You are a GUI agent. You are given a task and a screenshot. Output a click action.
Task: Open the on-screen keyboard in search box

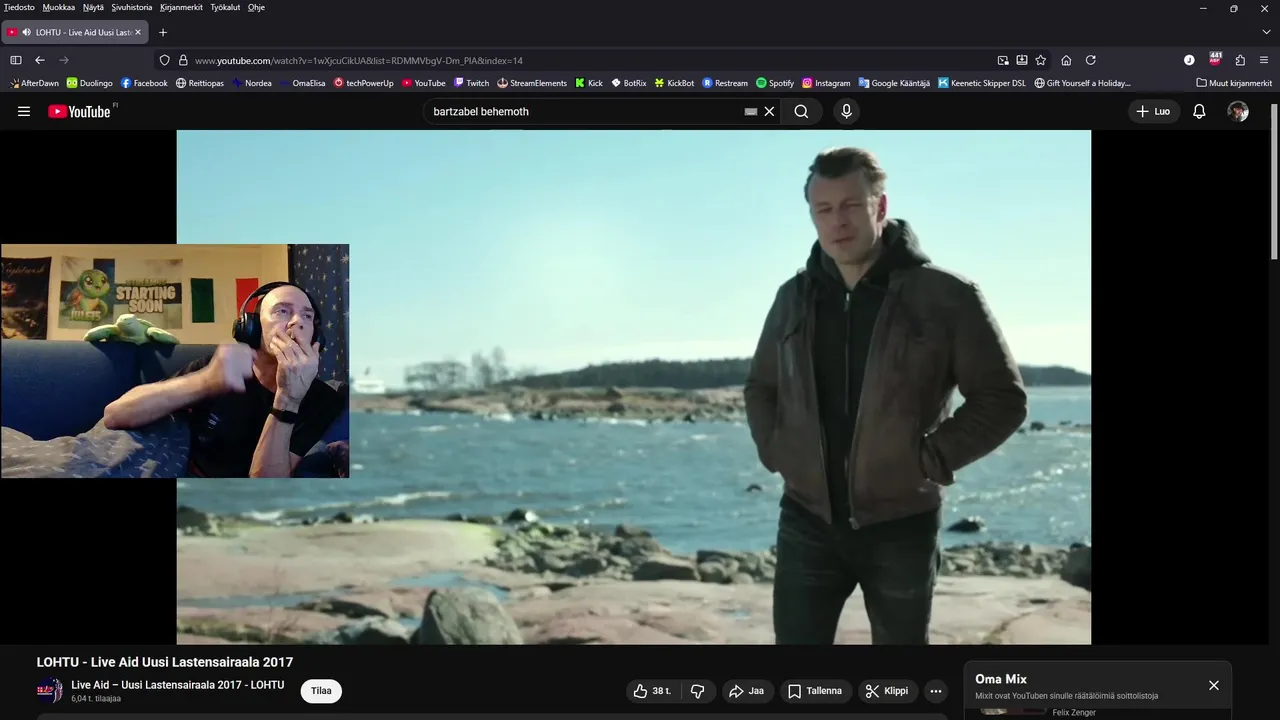tap(751, 112)
